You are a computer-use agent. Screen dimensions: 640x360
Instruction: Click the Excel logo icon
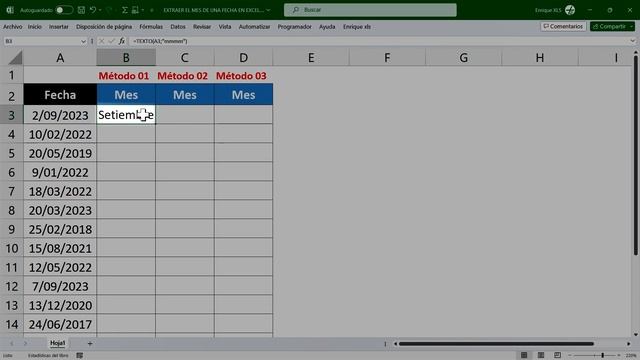coord(10,10)
